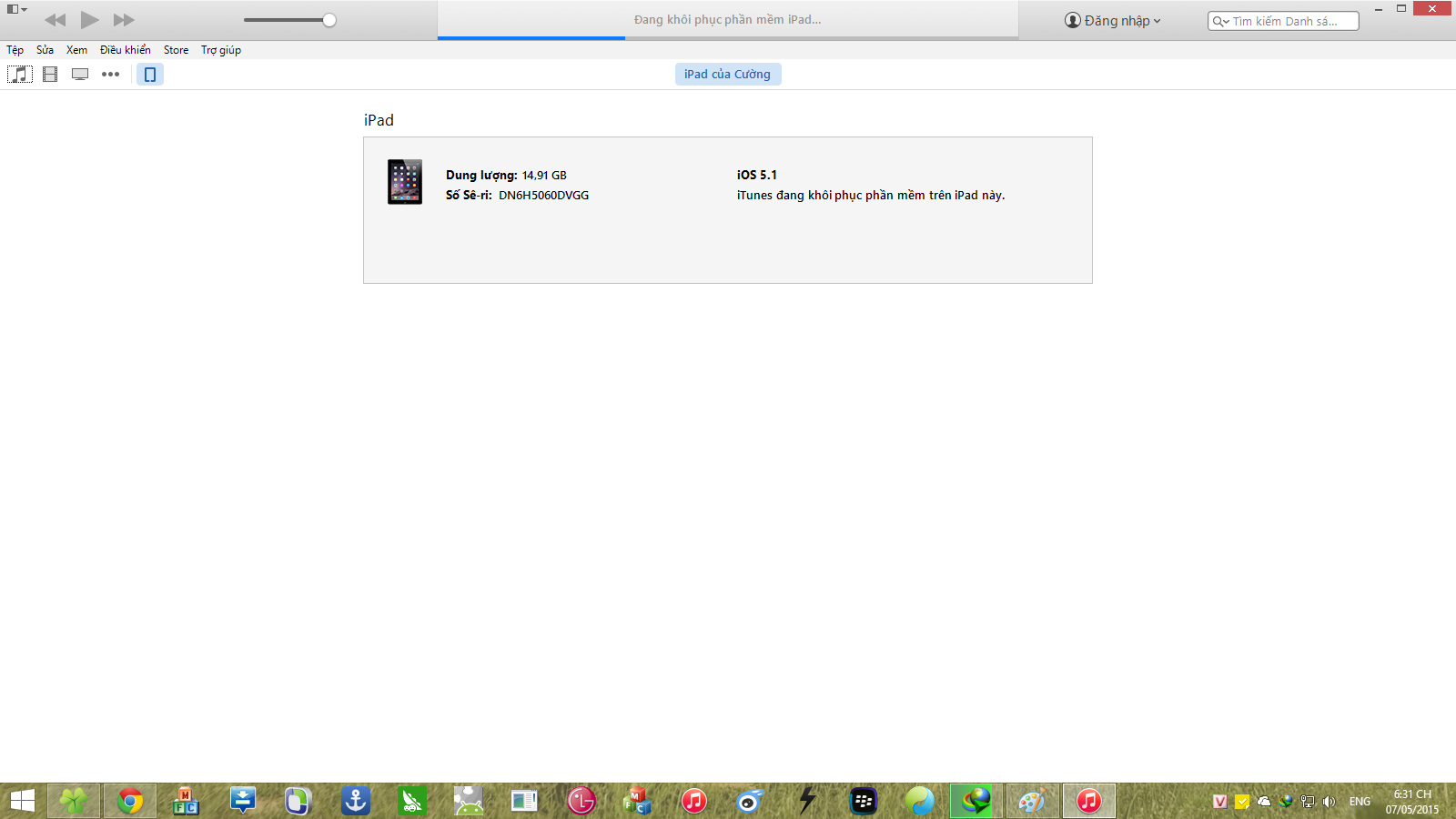Open the Movies library view
This screenshot has height=819, width=1456.
point(50,75)
